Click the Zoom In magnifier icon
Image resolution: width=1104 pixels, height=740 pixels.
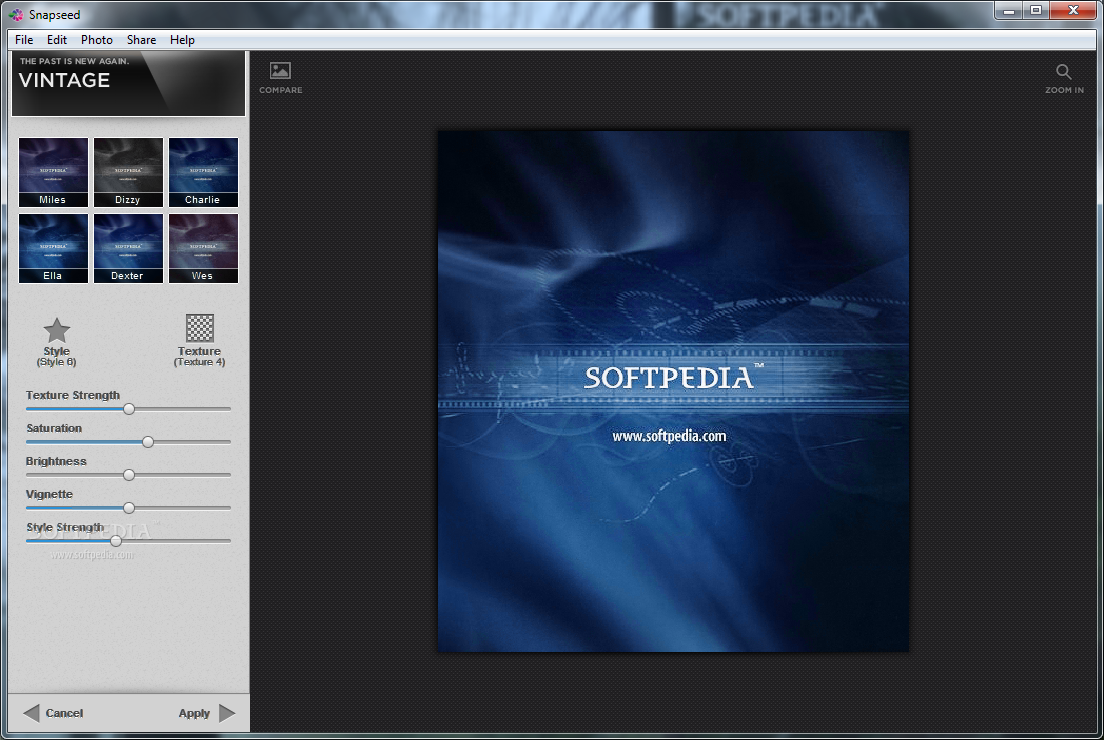[1064, 71]
